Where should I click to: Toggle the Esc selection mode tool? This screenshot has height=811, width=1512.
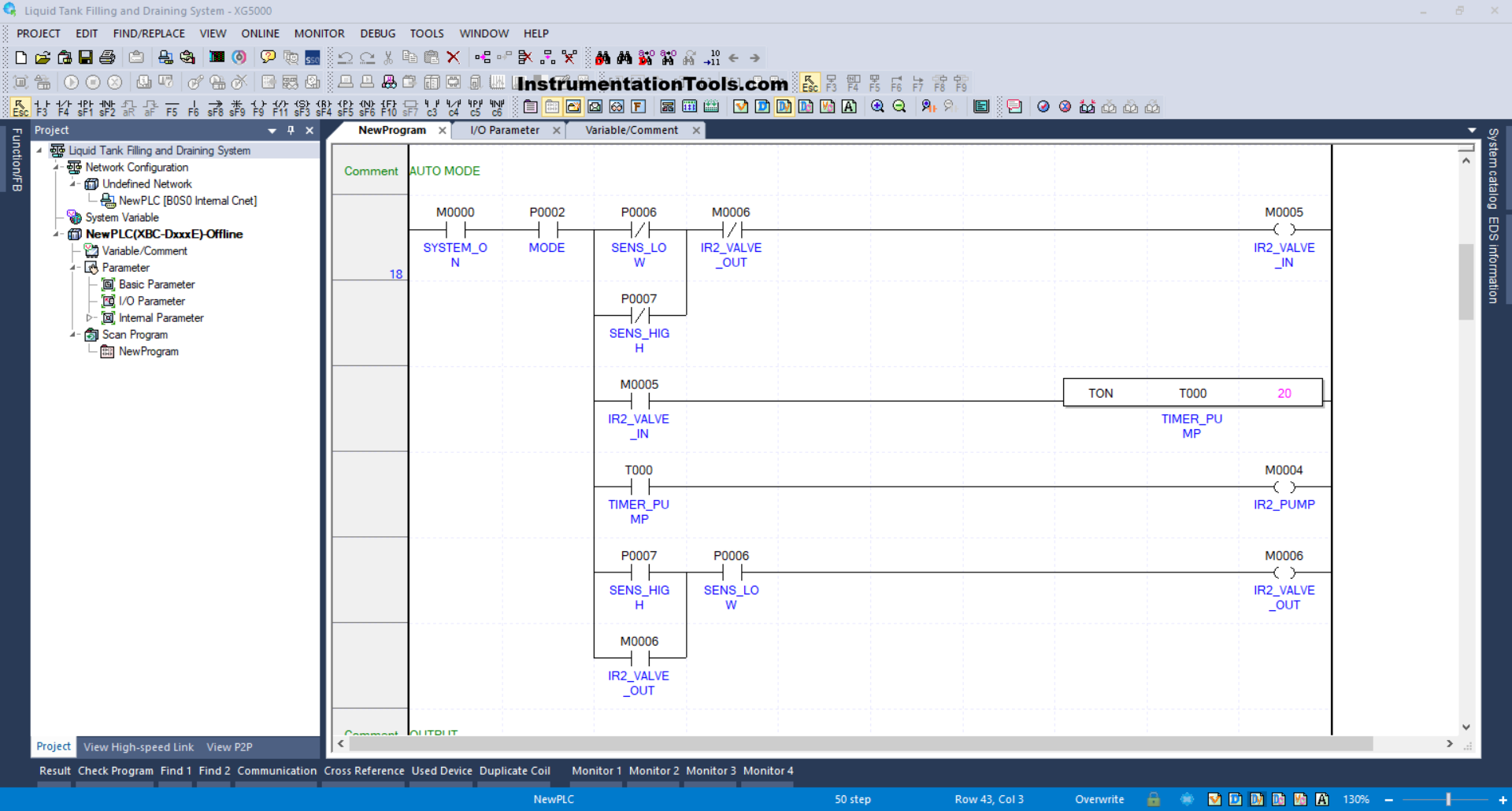point(20,107)
